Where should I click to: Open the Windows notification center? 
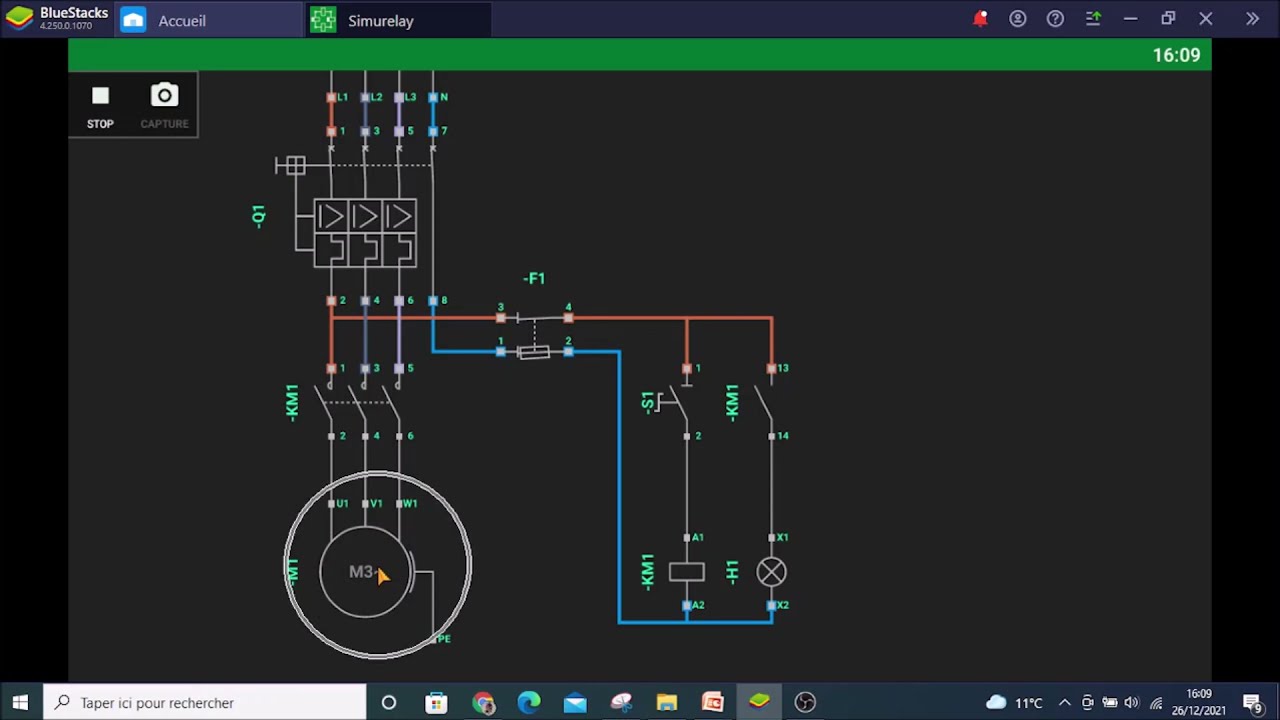(1252, 703)
